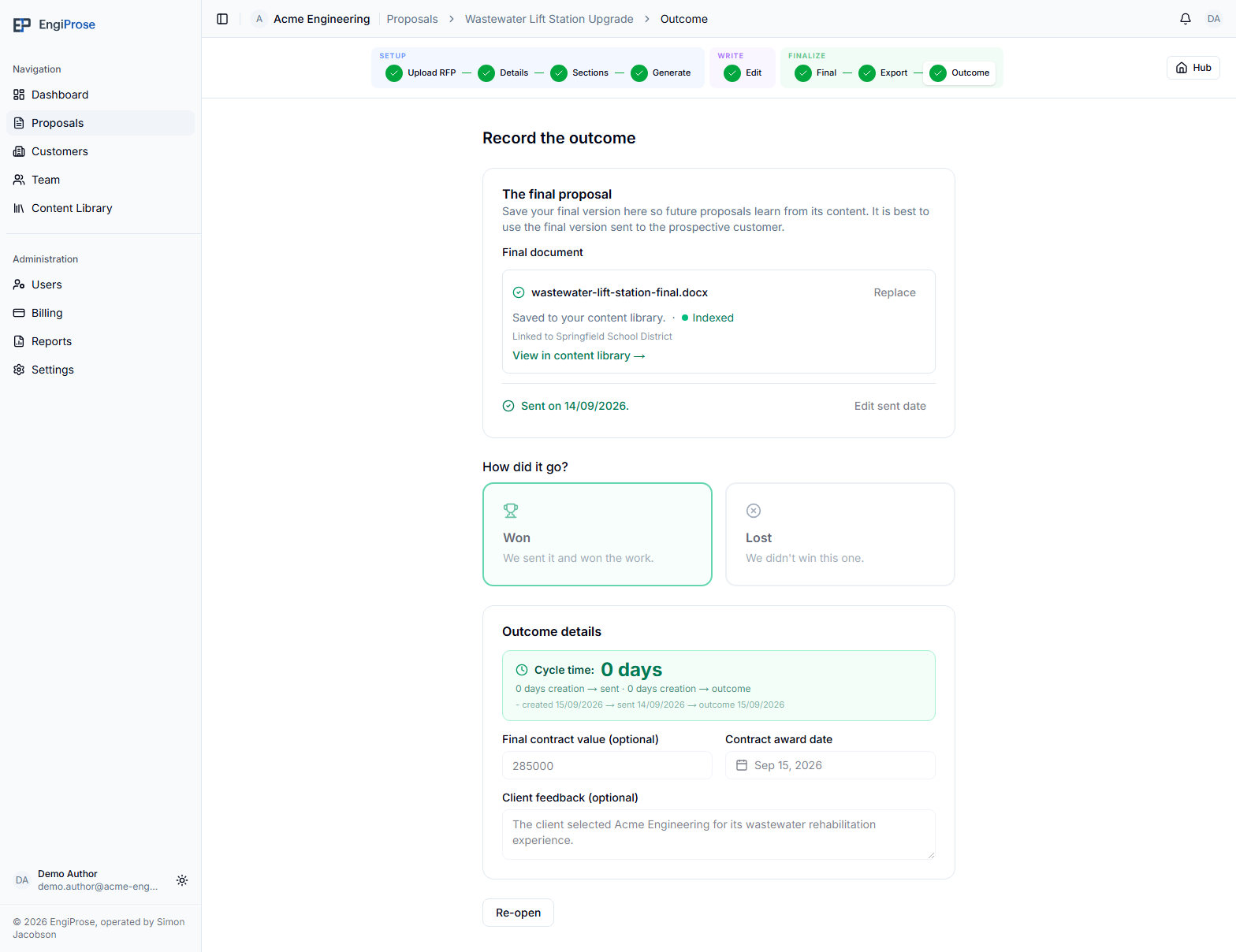Click the Indexed status label

pos(713,318)
